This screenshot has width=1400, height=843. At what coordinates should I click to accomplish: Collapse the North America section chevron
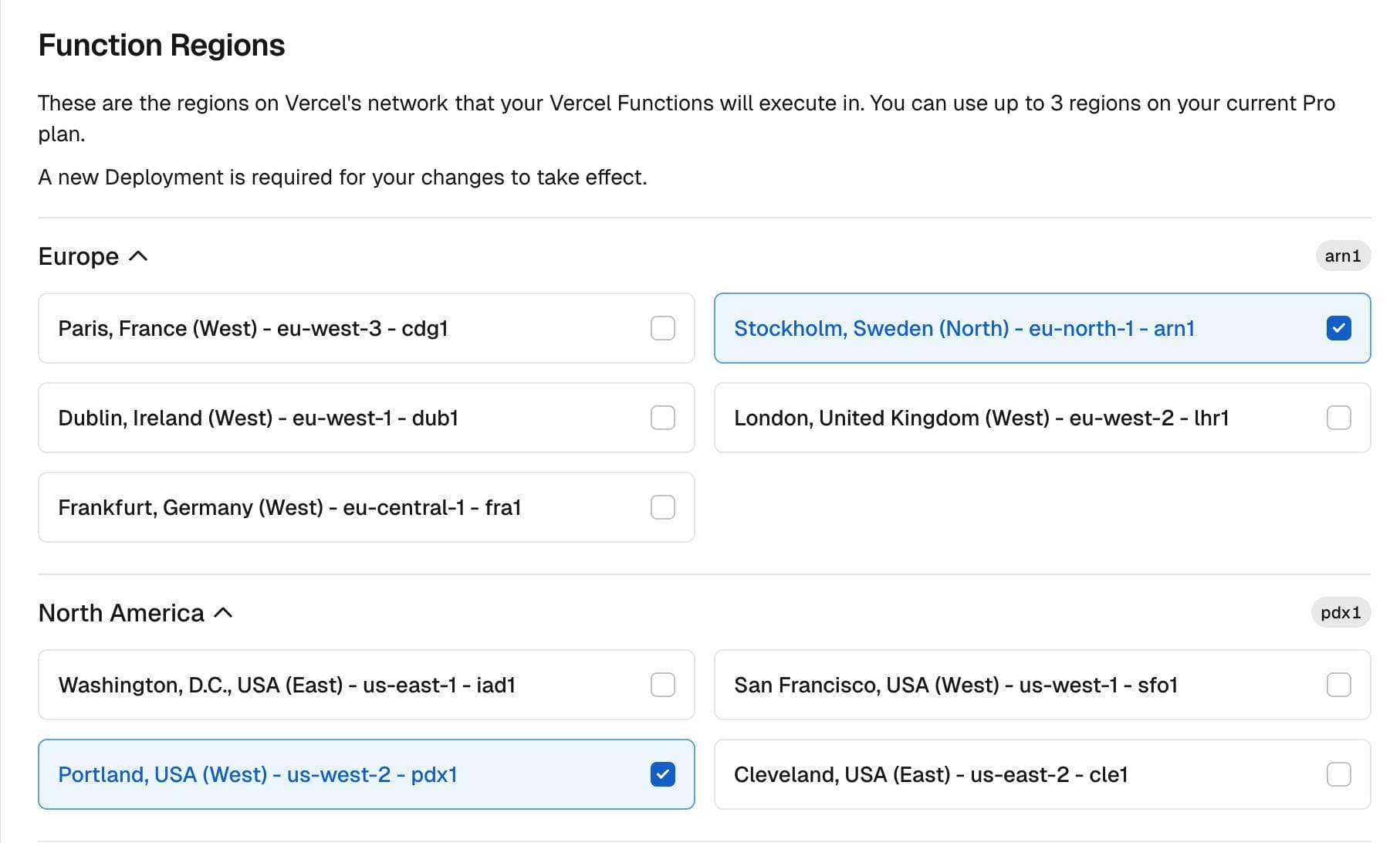click(x=223, y=613)
